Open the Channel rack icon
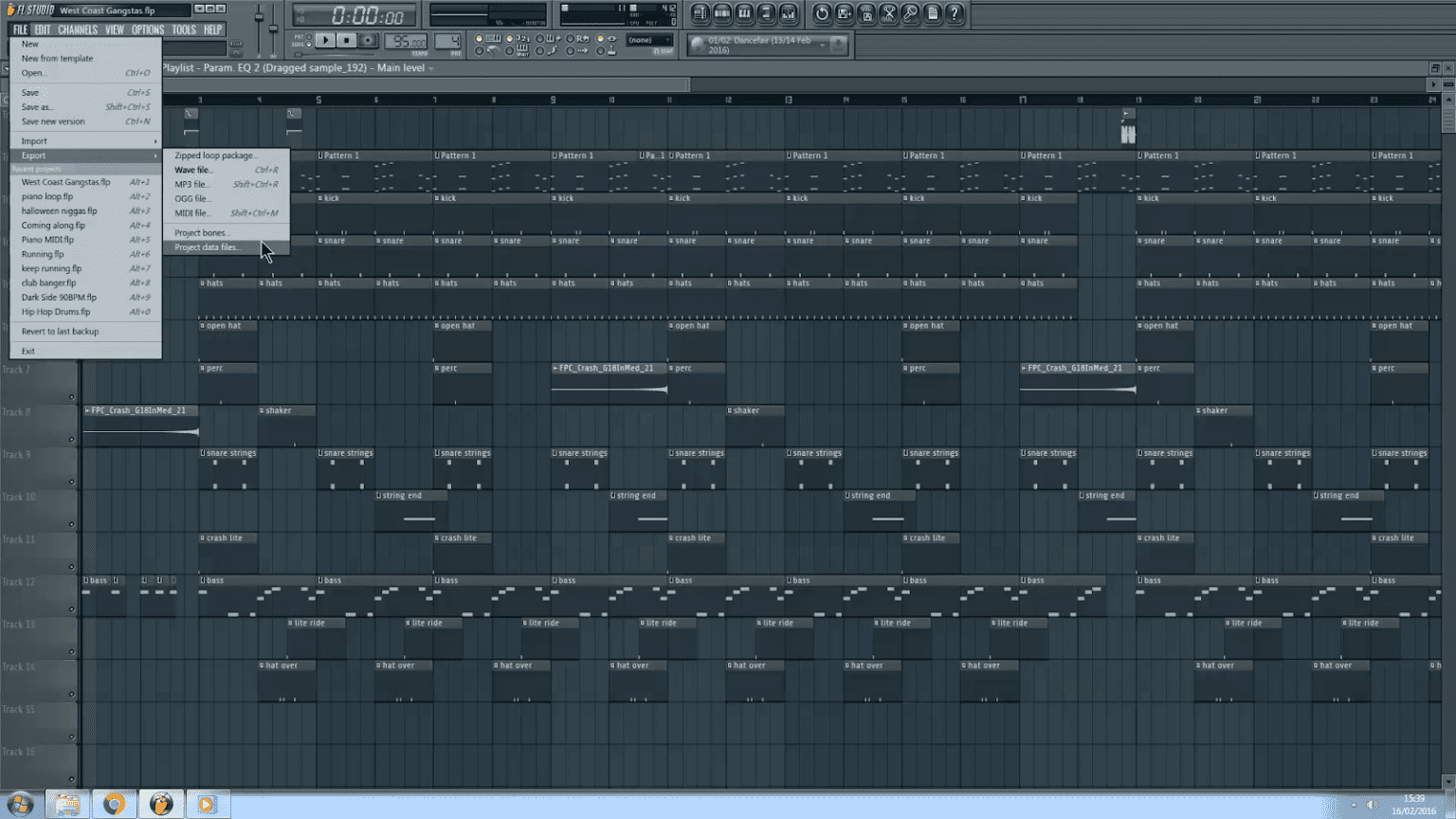This screenshot has width=1456, height=819. coord(721,14)
